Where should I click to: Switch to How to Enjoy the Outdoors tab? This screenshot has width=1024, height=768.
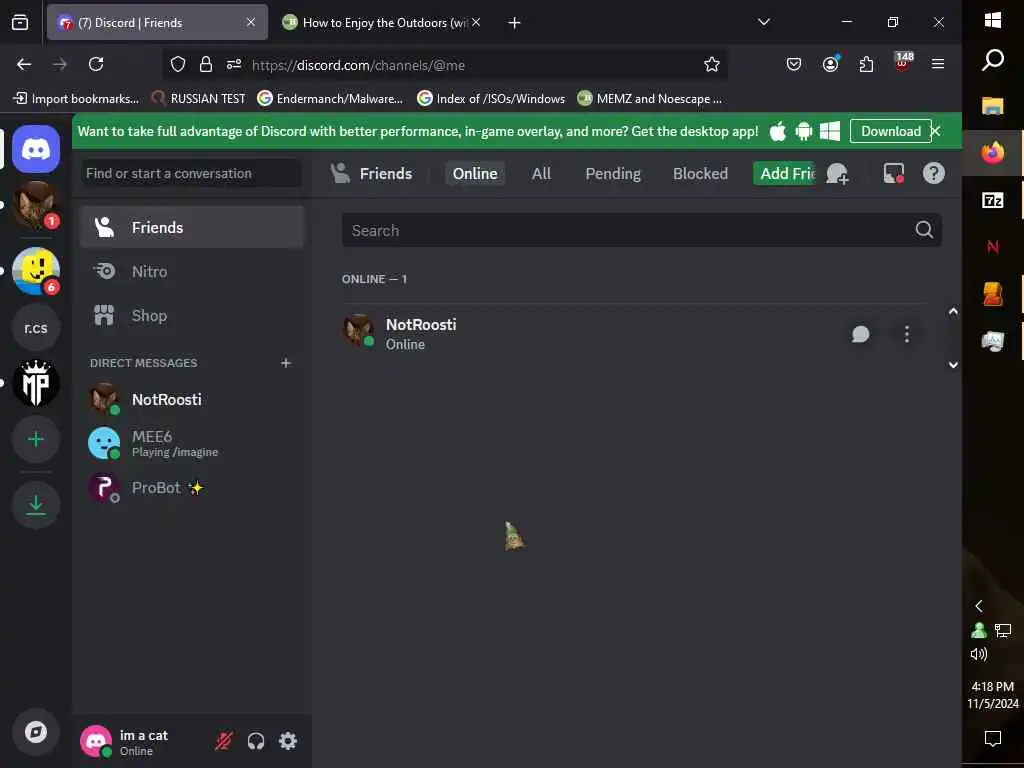(x=383, y=23)
